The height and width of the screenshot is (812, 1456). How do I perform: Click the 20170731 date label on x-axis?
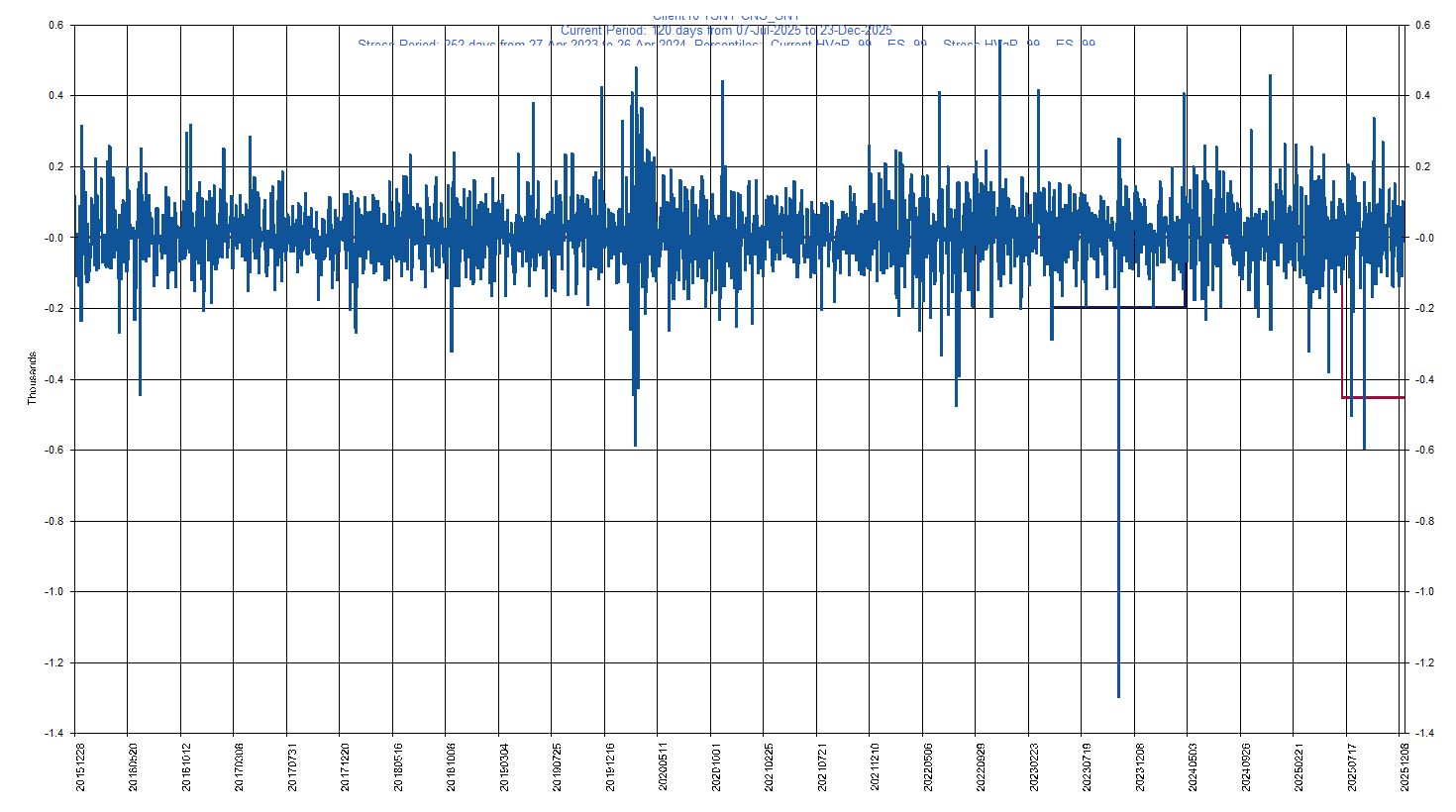292,767
